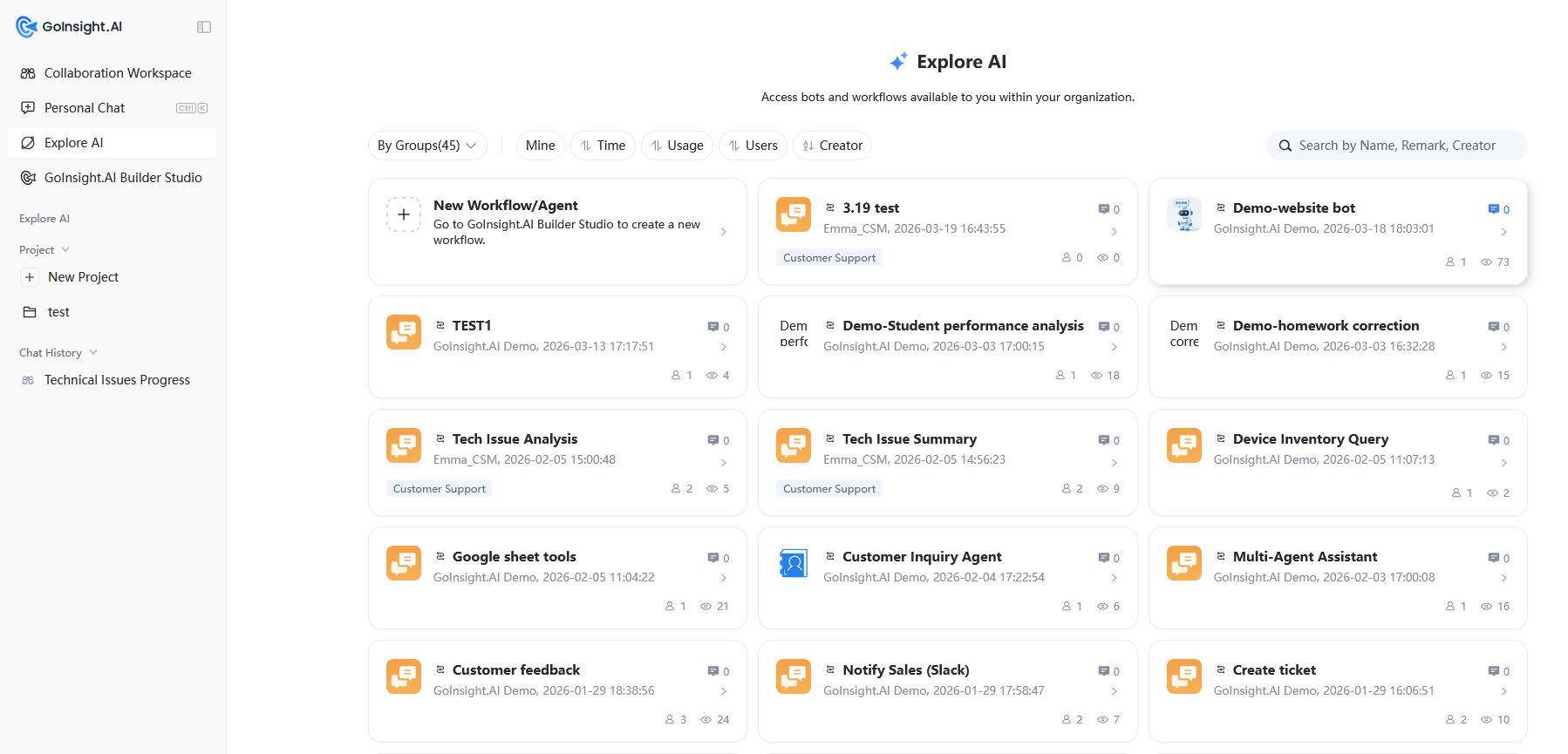Click the plus icon for New Workflow/Agent
The height and width of the screenshot is (754, 1568).
coord(404,214)
